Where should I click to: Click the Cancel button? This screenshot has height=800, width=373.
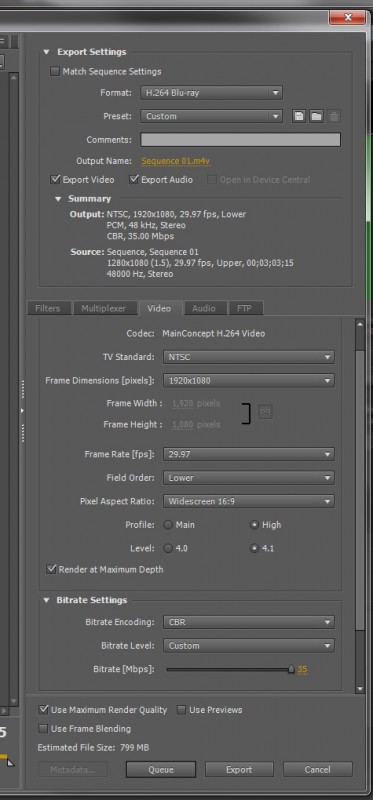[317, 769]
